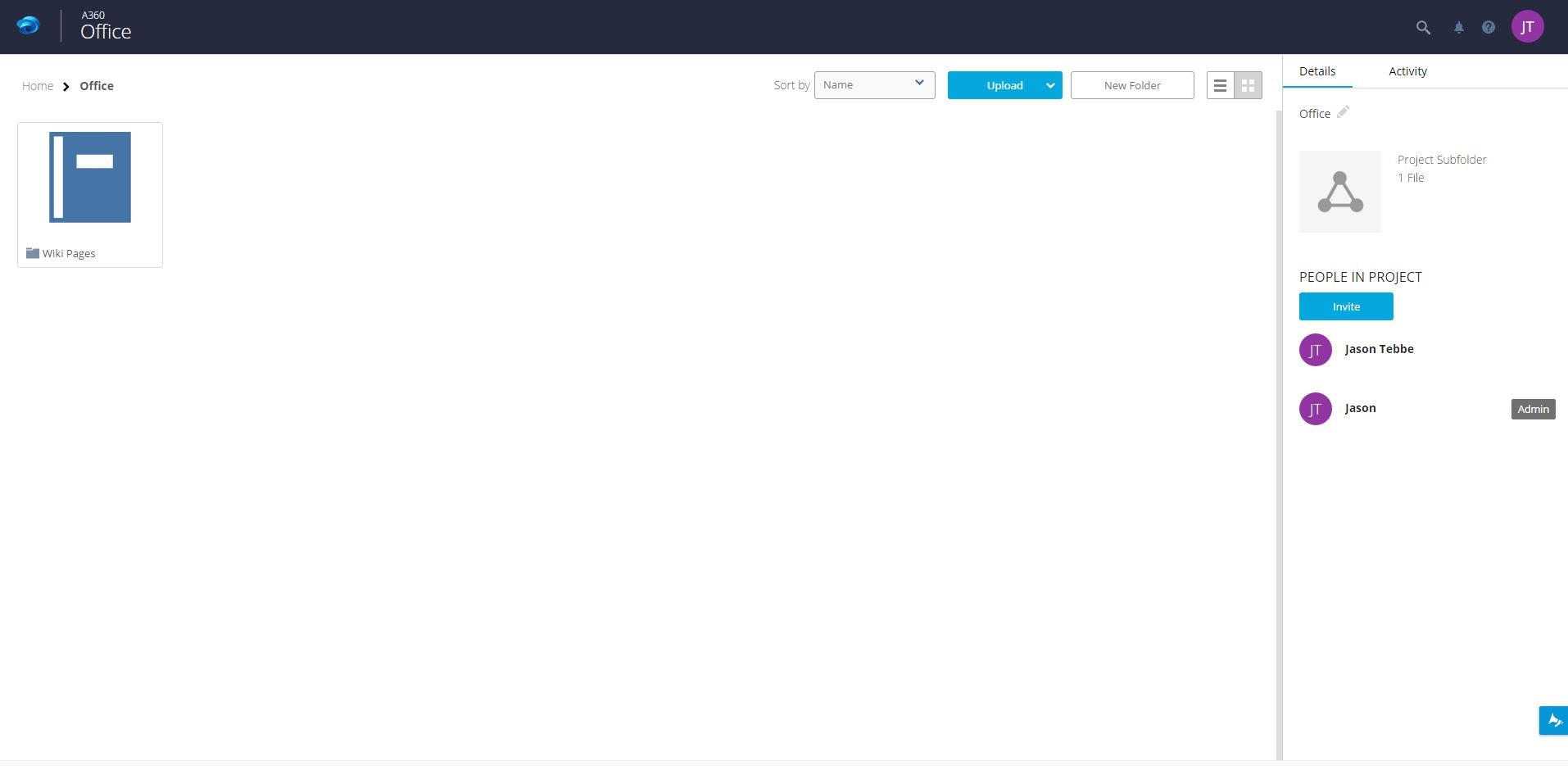Click the New Folder button
The image size is (1568, 766).
(x=1131, y=85)
